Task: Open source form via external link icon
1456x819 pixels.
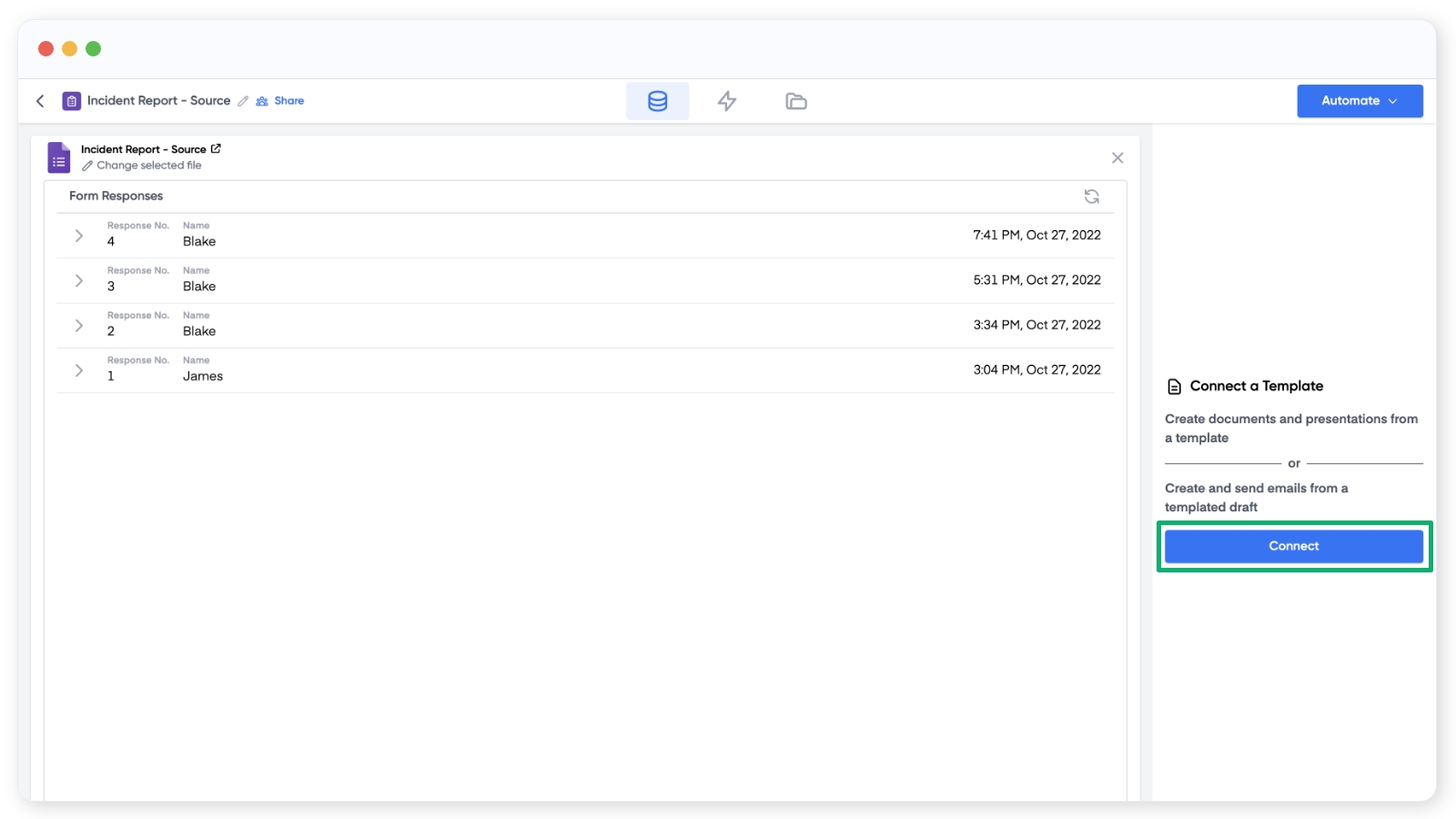Action: 216,149
